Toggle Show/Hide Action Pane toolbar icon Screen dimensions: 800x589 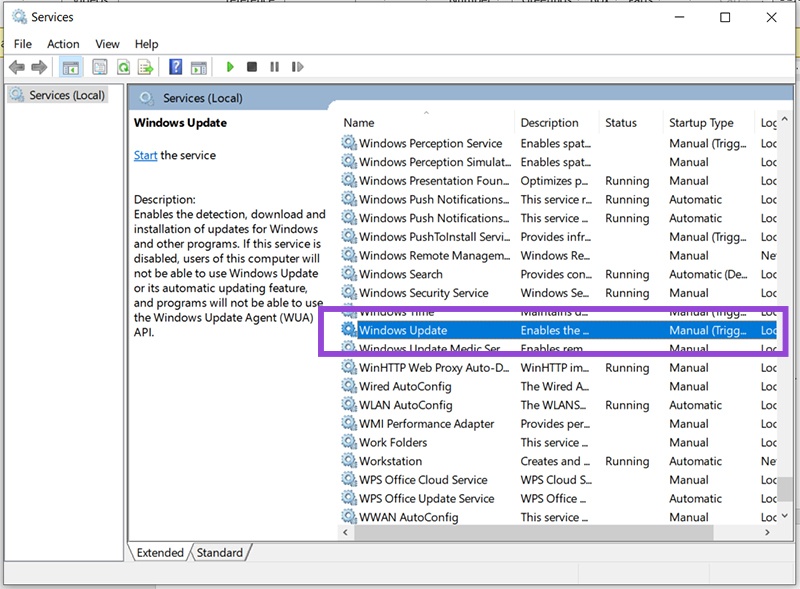(x=198, y=67)
